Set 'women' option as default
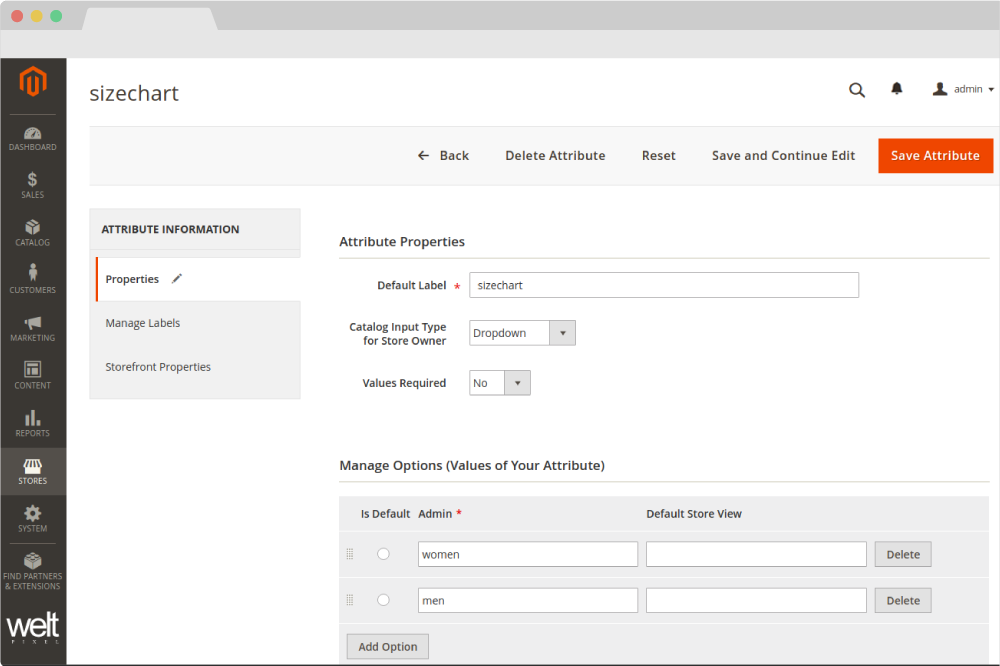Screen dimensions: 1000x666 pos(383,554)
